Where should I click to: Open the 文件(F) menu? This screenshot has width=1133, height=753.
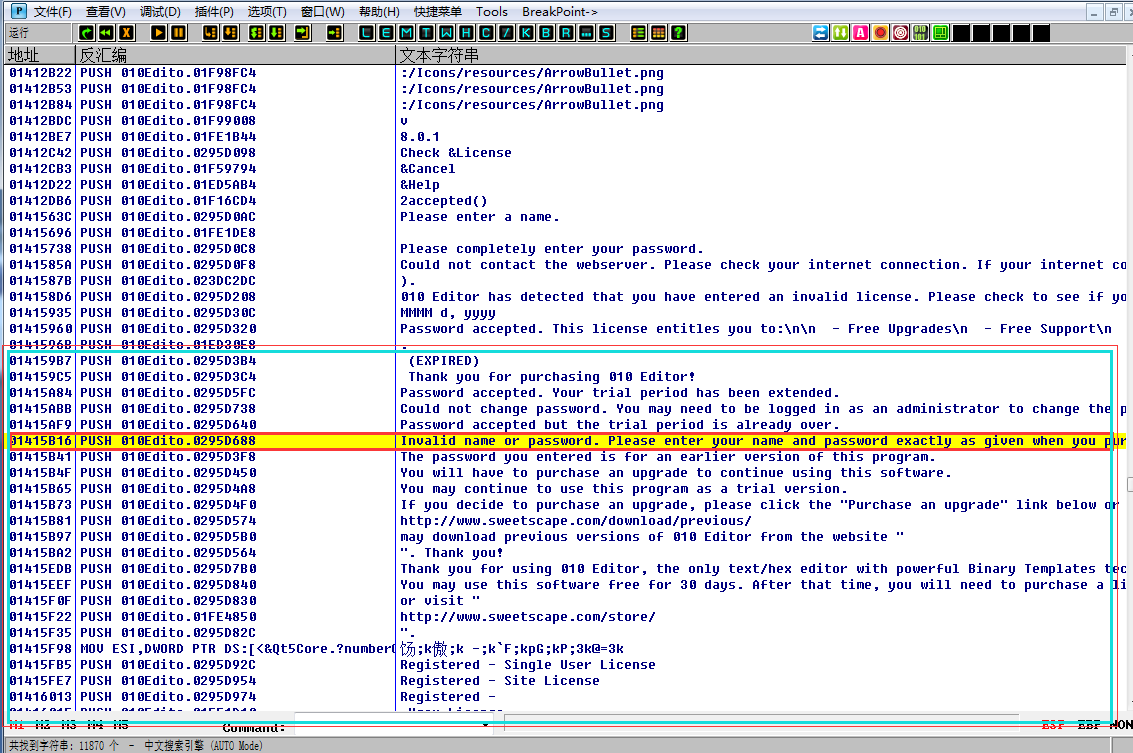pyautogui.click(x=53, y=12)
